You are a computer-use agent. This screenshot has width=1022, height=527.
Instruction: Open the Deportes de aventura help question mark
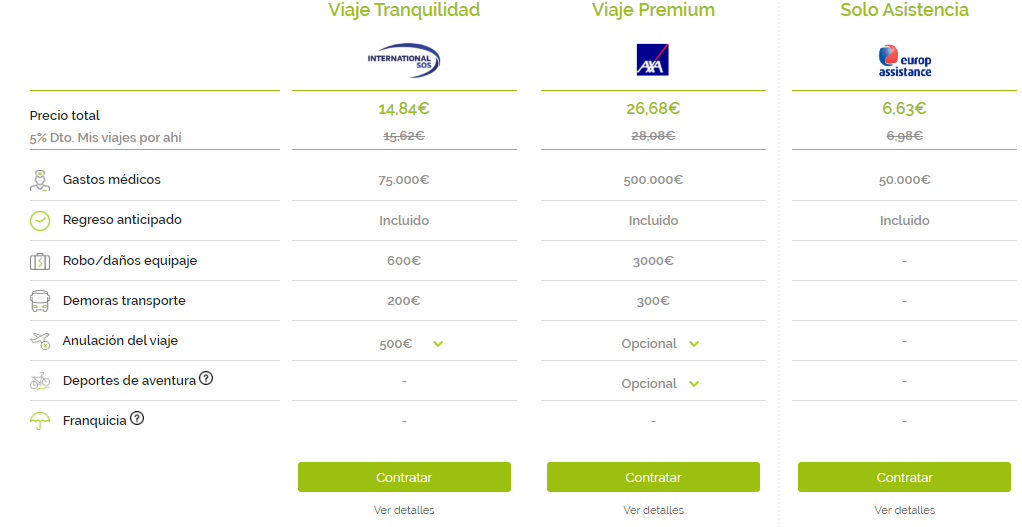tap(206, 378)
